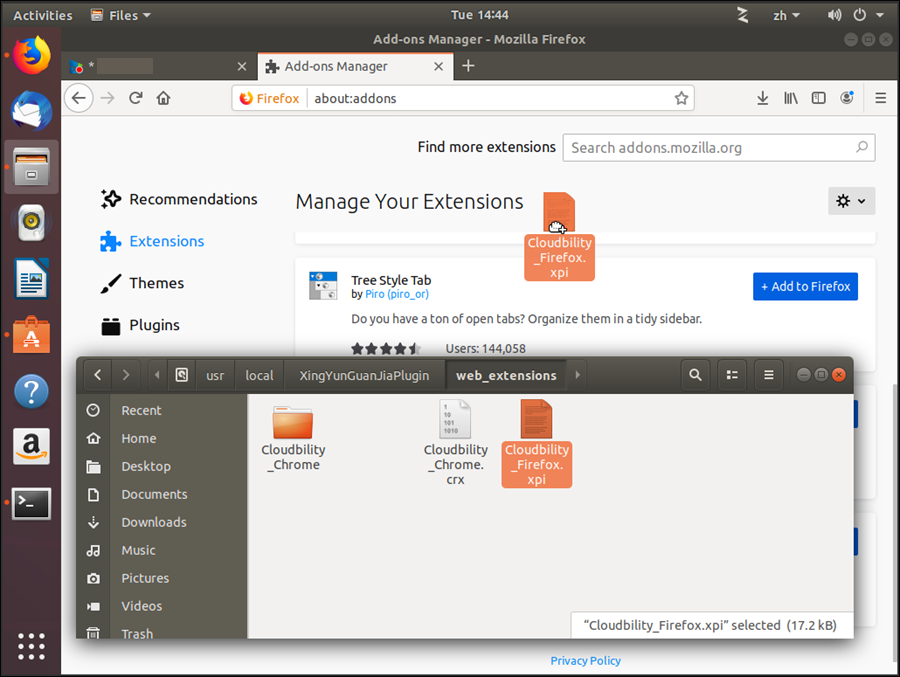Viewport: 900px width, 677px height.
Task: Expand the zh input language menu
Action: pyautogui.click(x=787, y=15)
